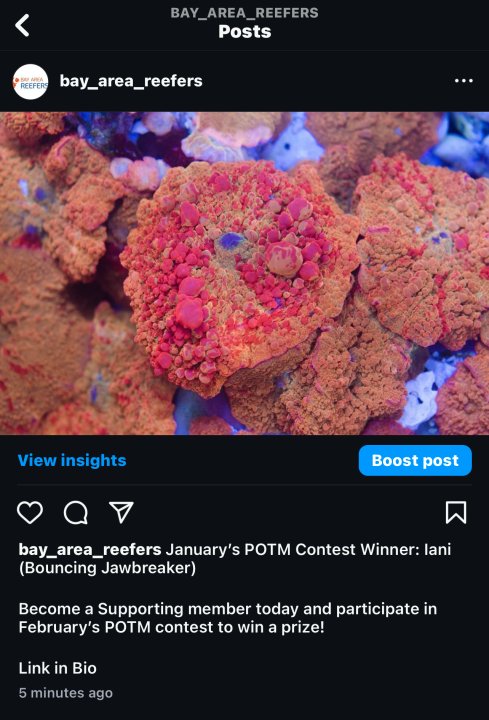The image size is (489, 720).
Task: Tap the BAY_AREA_REEFERS header label
Action: (244, 12)
